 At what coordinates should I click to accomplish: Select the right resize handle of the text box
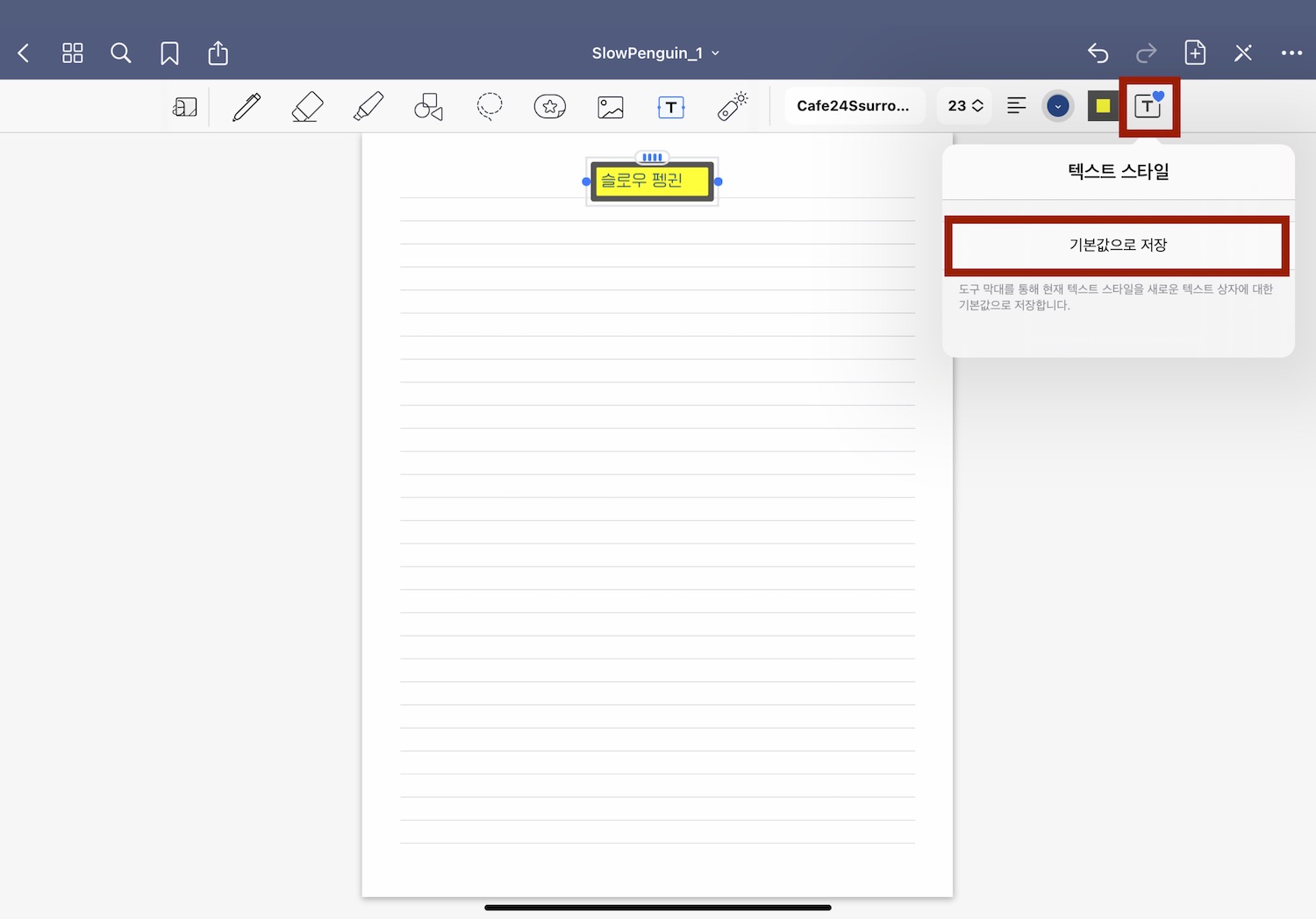718,182
